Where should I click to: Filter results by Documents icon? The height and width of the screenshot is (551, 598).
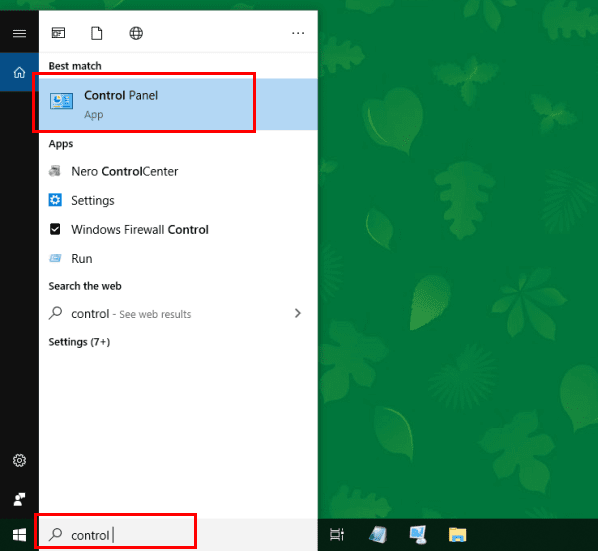click(x=97, y=33)
